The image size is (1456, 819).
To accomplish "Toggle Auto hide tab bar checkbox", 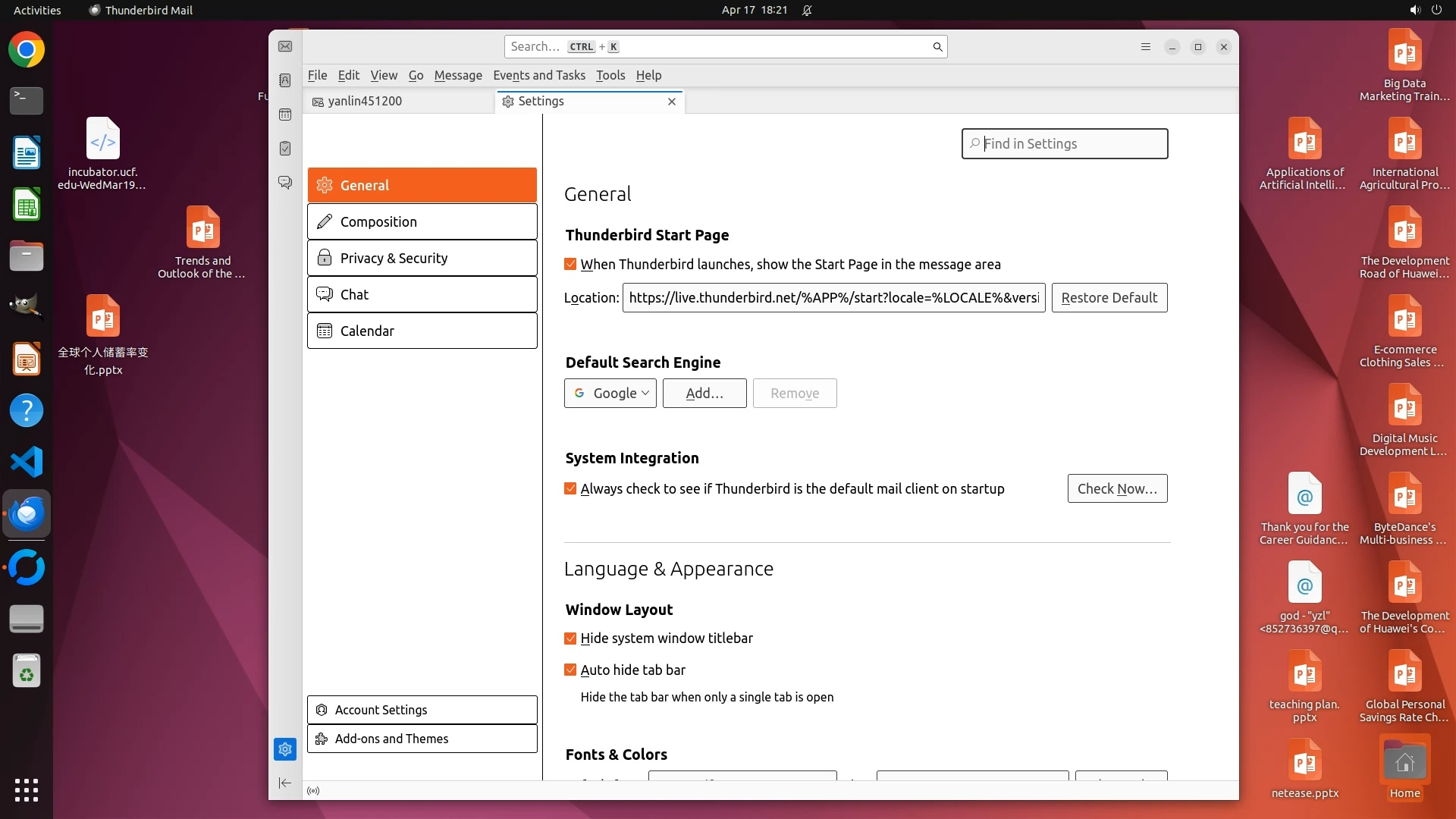I will click(x=570, y=670).
